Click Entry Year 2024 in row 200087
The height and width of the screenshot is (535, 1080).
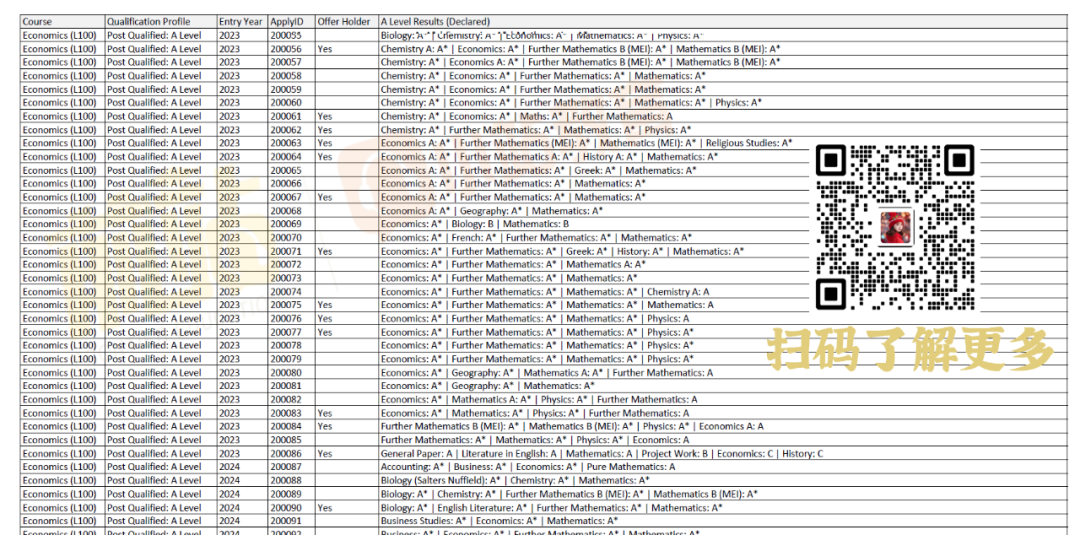pyautogui.click(x=242, y=467)
